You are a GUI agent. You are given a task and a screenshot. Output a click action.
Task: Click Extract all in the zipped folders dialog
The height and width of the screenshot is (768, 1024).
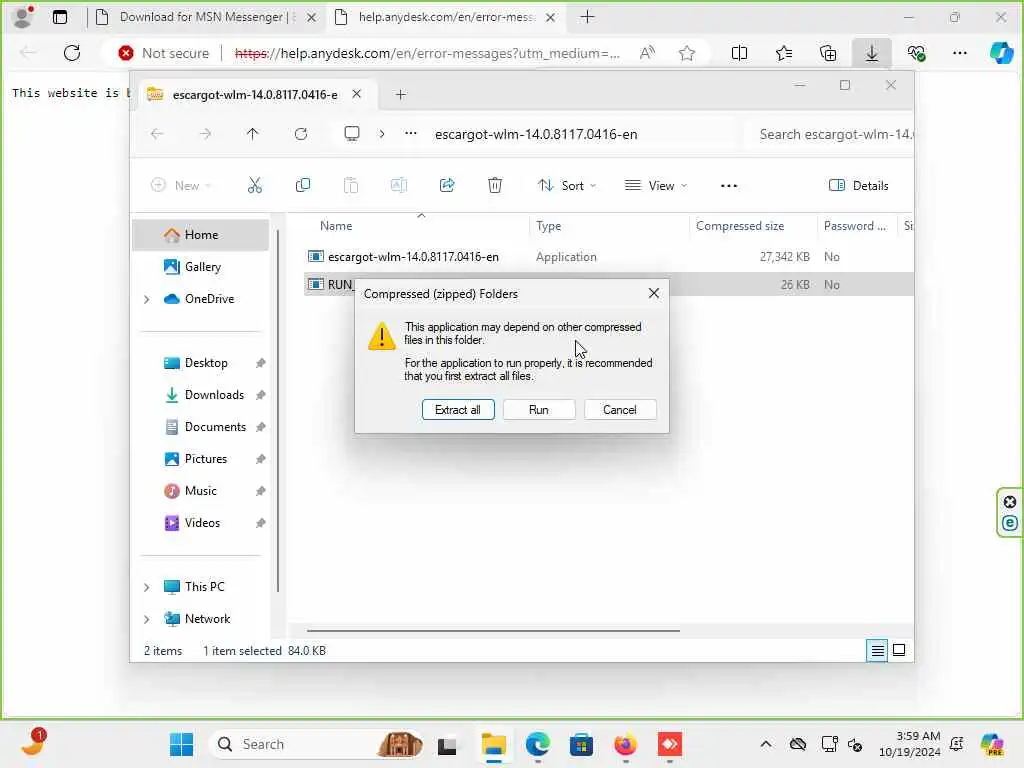pyautogui.click(x=458, y=409)
